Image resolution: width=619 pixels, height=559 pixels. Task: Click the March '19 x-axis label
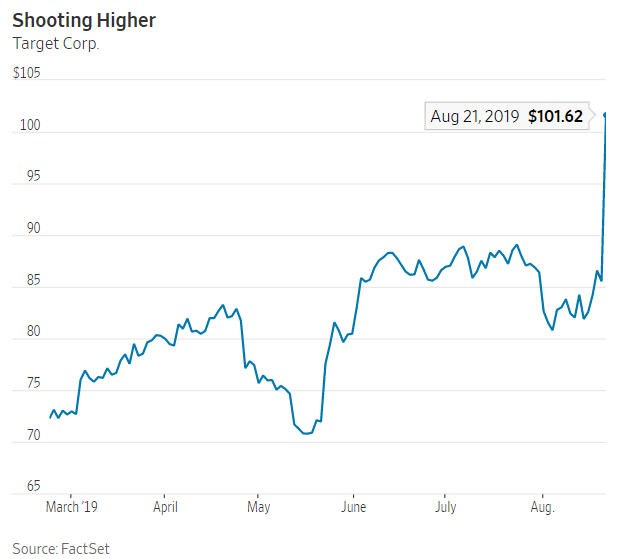tap(71, 507)
